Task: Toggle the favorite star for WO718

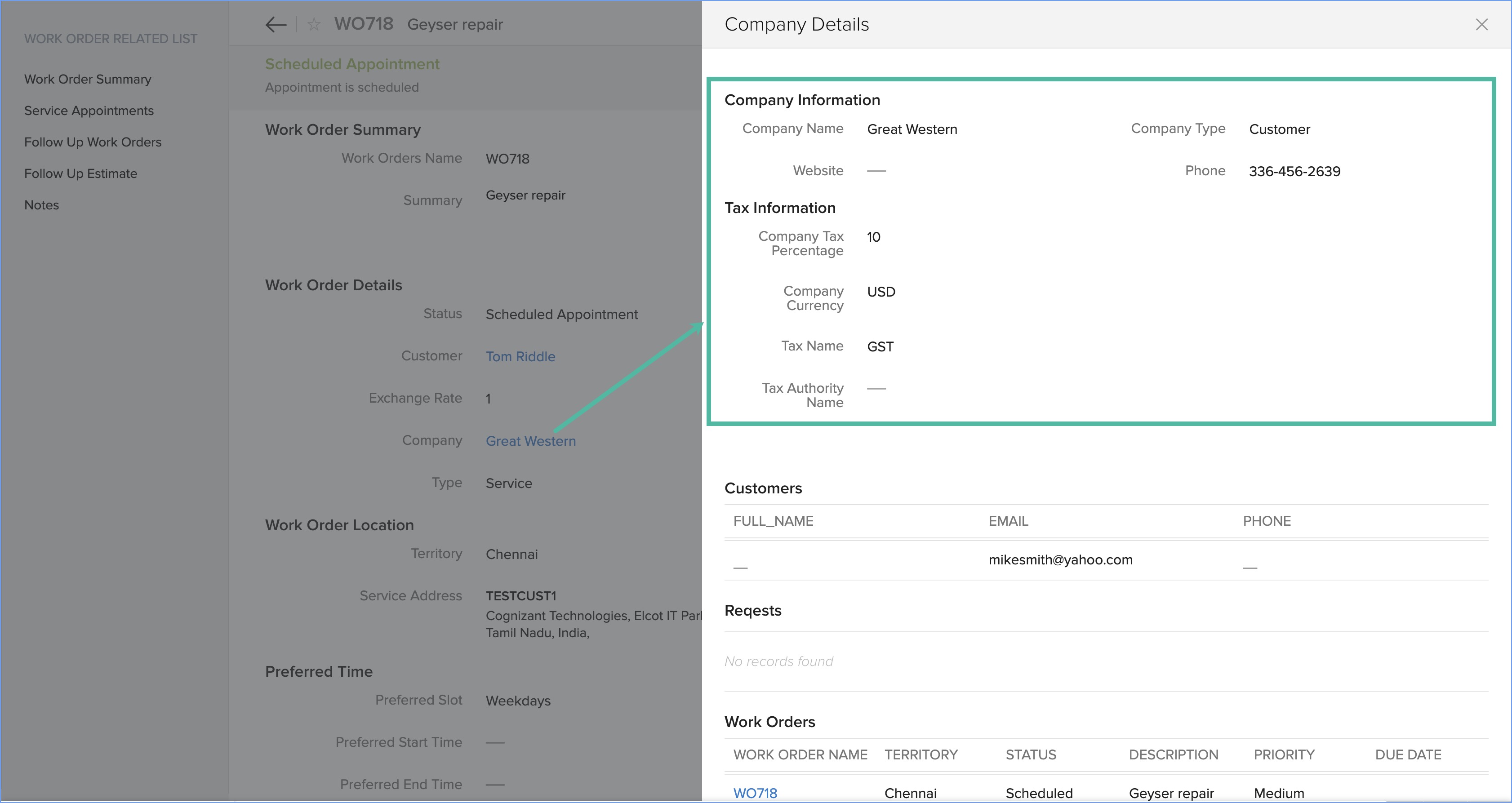Action: click(314, 25)
